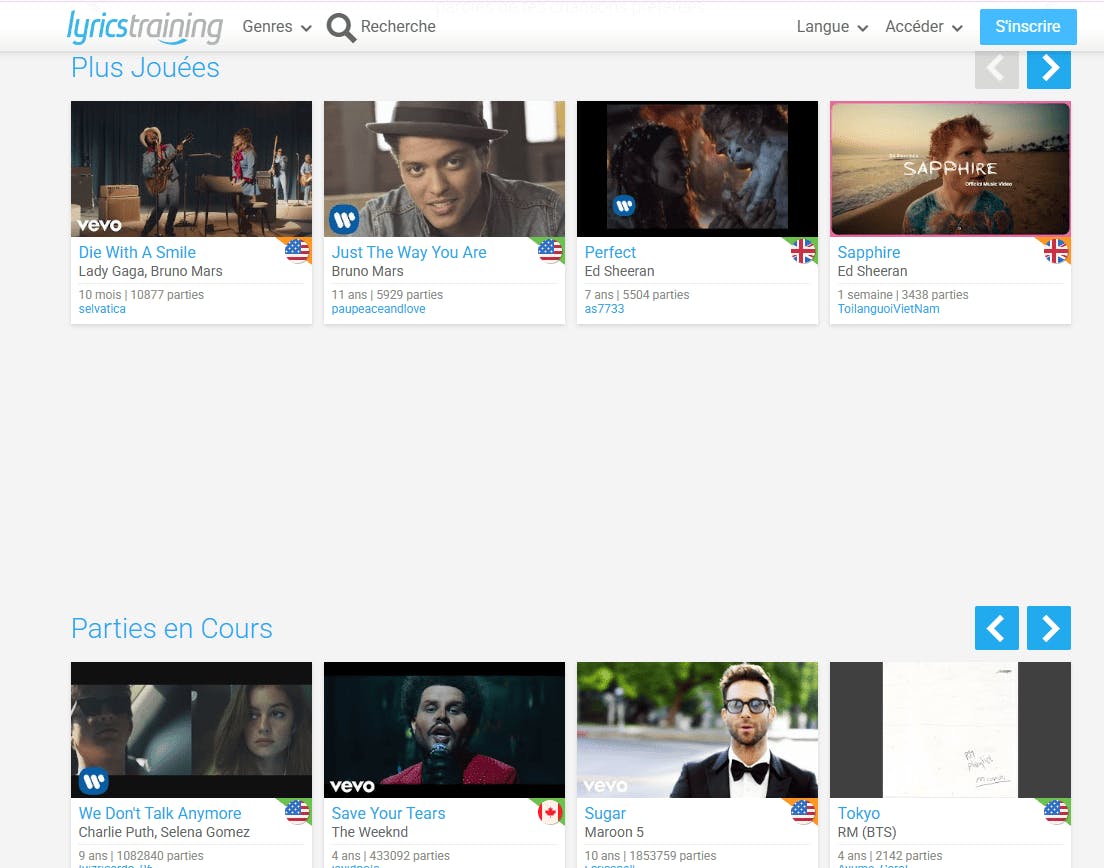1104x868 pixels.
Task: Click the search magnifier icon
Action: pos(341,27)
